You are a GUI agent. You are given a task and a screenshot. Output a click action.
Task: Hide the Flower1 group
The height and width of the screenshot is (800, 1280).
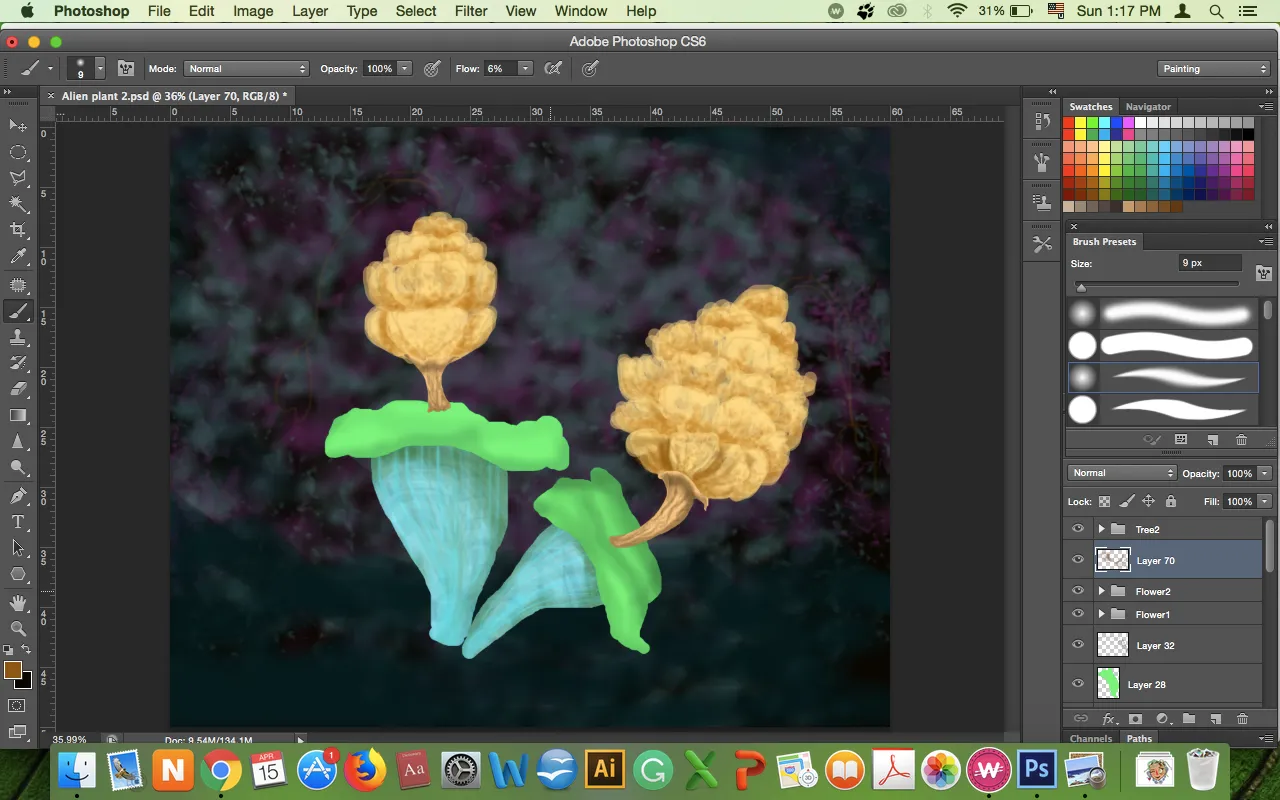(1078, 614)
